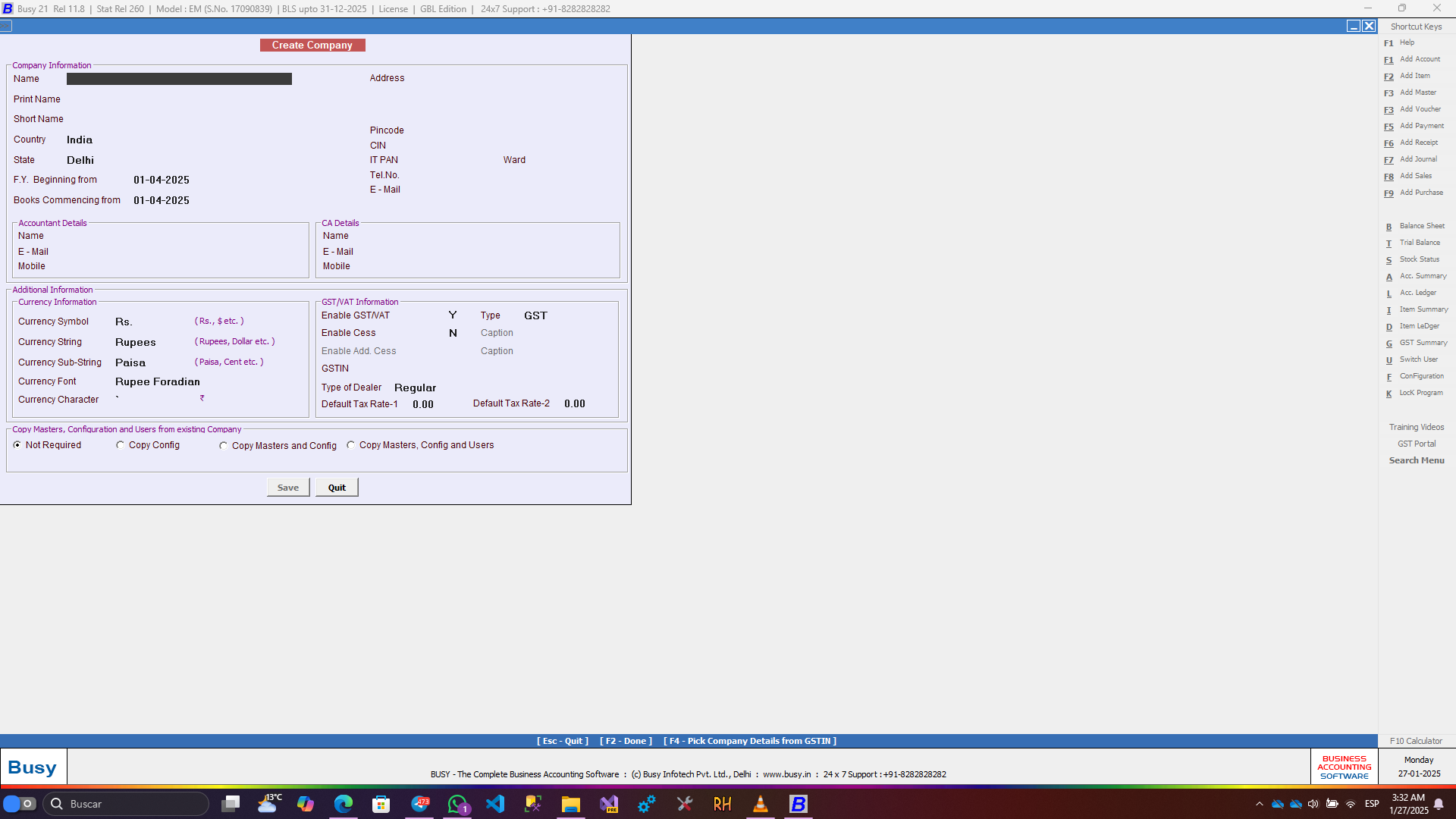Viewport: 1456px width, 819px height.
Task: Edit Currency String value Rupees
Action: pyautogui.click(x=136, y=342)
